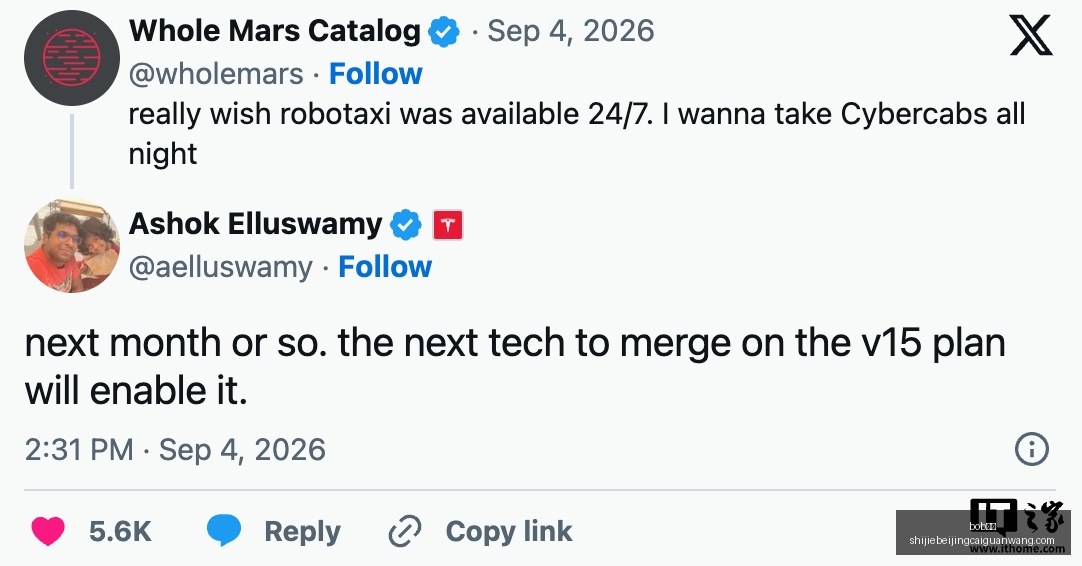Open the 2:31 PM Sep 4, 2026 timestamp
The width and height of the screenshot is (1082, 566).
click(x=175, y=449)
